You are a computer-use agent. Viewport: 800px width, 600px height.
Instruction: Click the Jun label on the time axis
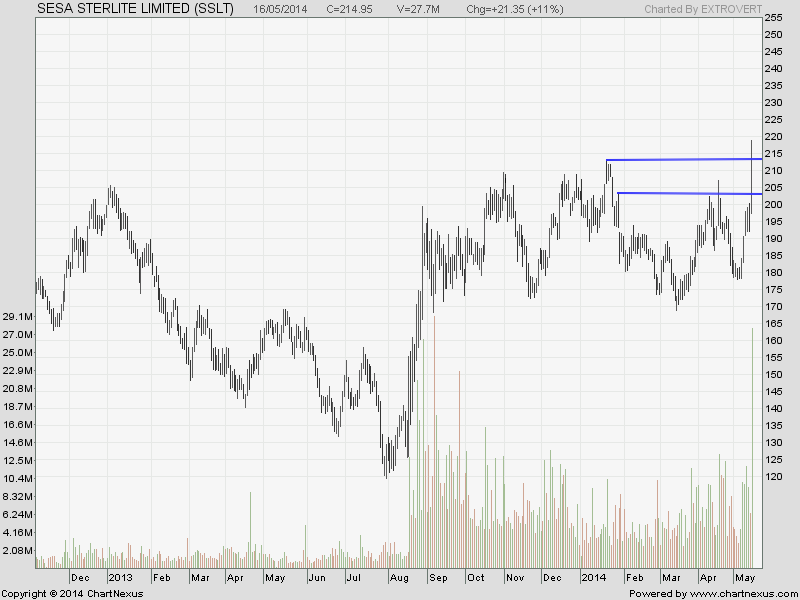(x=317, y=578)
